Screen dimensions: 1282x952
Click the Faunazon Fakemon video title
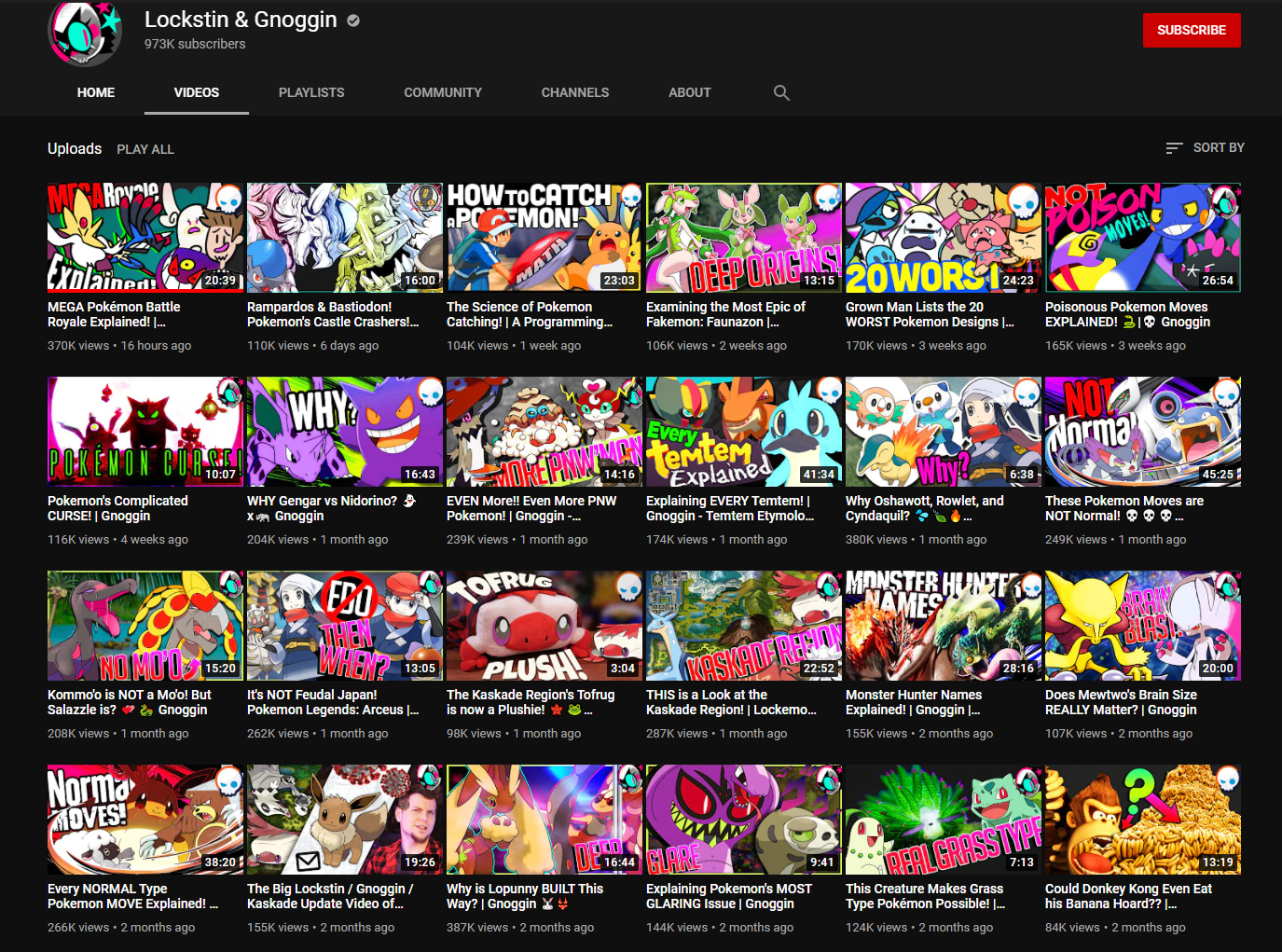click(726, 314)
